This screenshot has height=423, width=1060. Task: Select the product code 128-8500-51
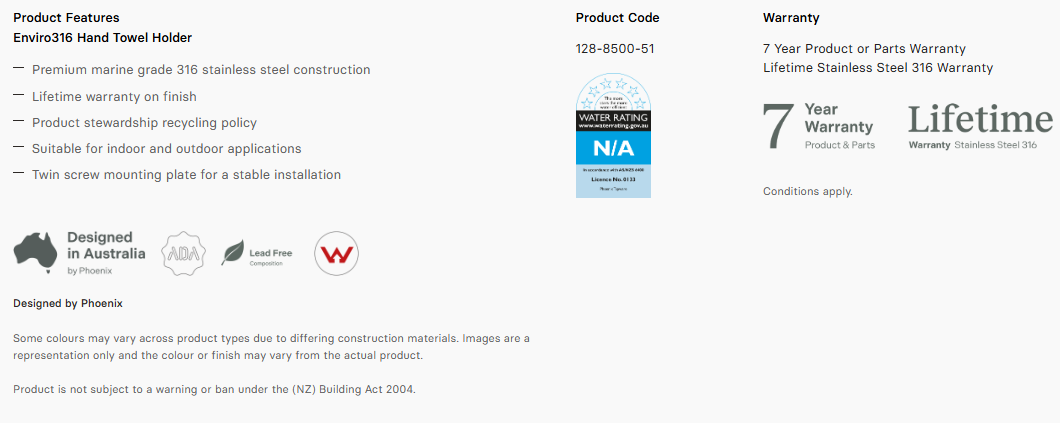pyautogui.click(x=615, y=48)
